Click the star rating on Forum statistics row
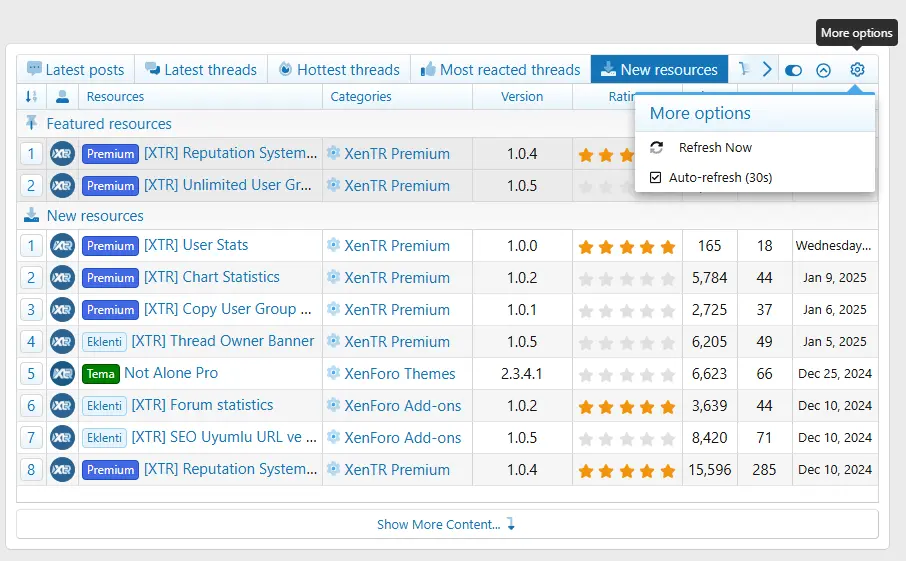 (627, 407)
